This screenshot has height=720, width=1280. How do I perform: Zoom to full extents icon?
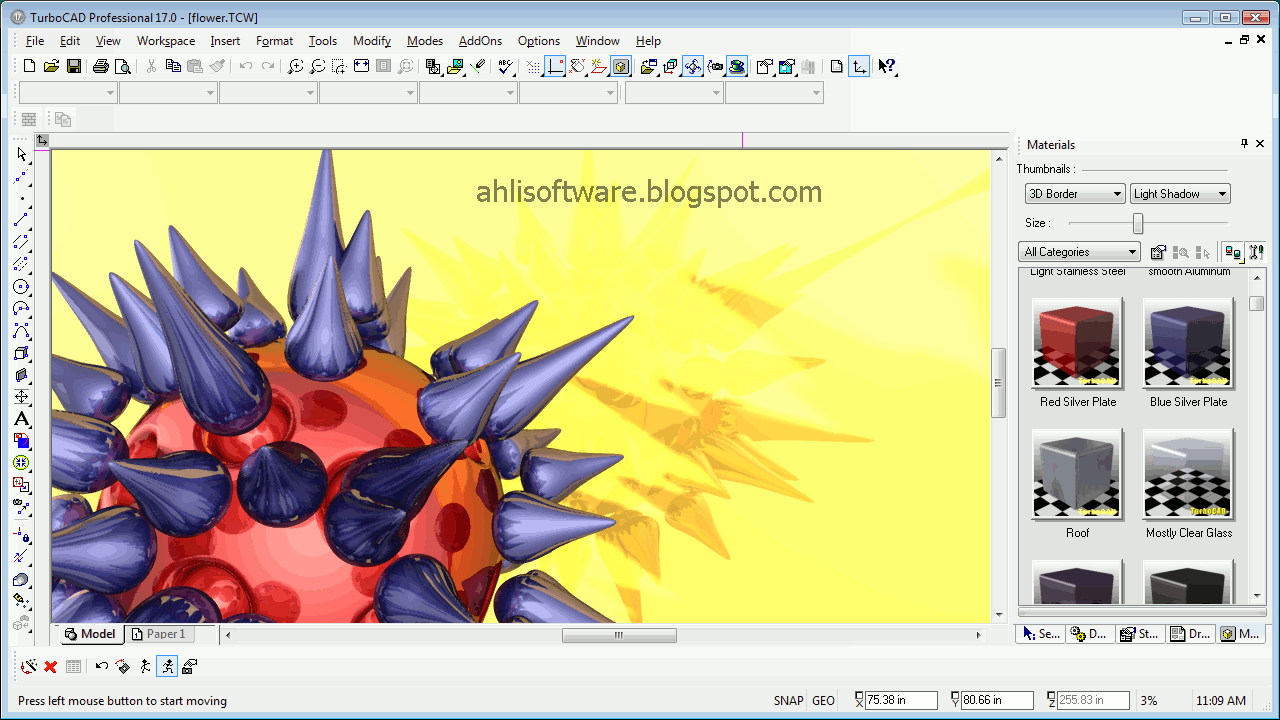point(361,67)
